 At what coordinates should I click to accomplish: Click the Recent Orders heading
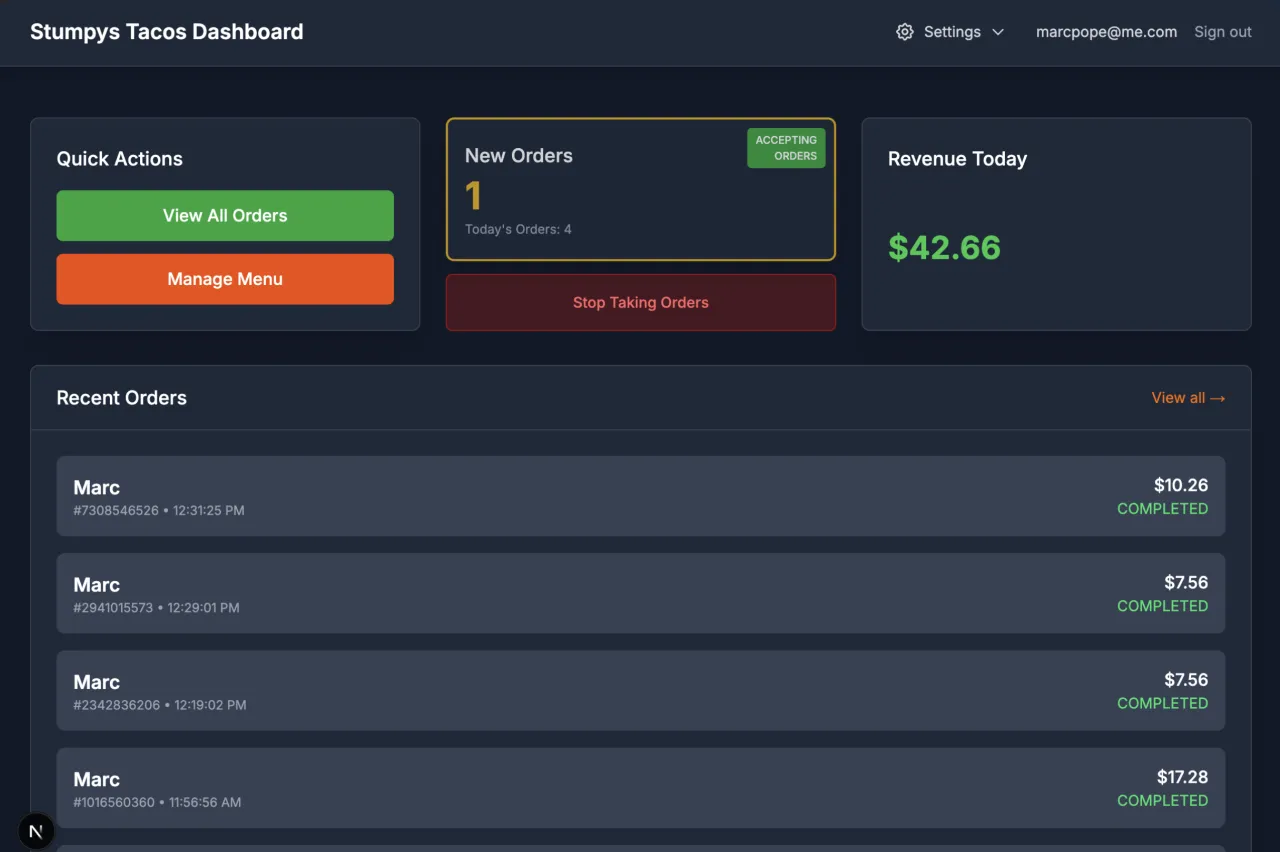click(x=122, y=398)
